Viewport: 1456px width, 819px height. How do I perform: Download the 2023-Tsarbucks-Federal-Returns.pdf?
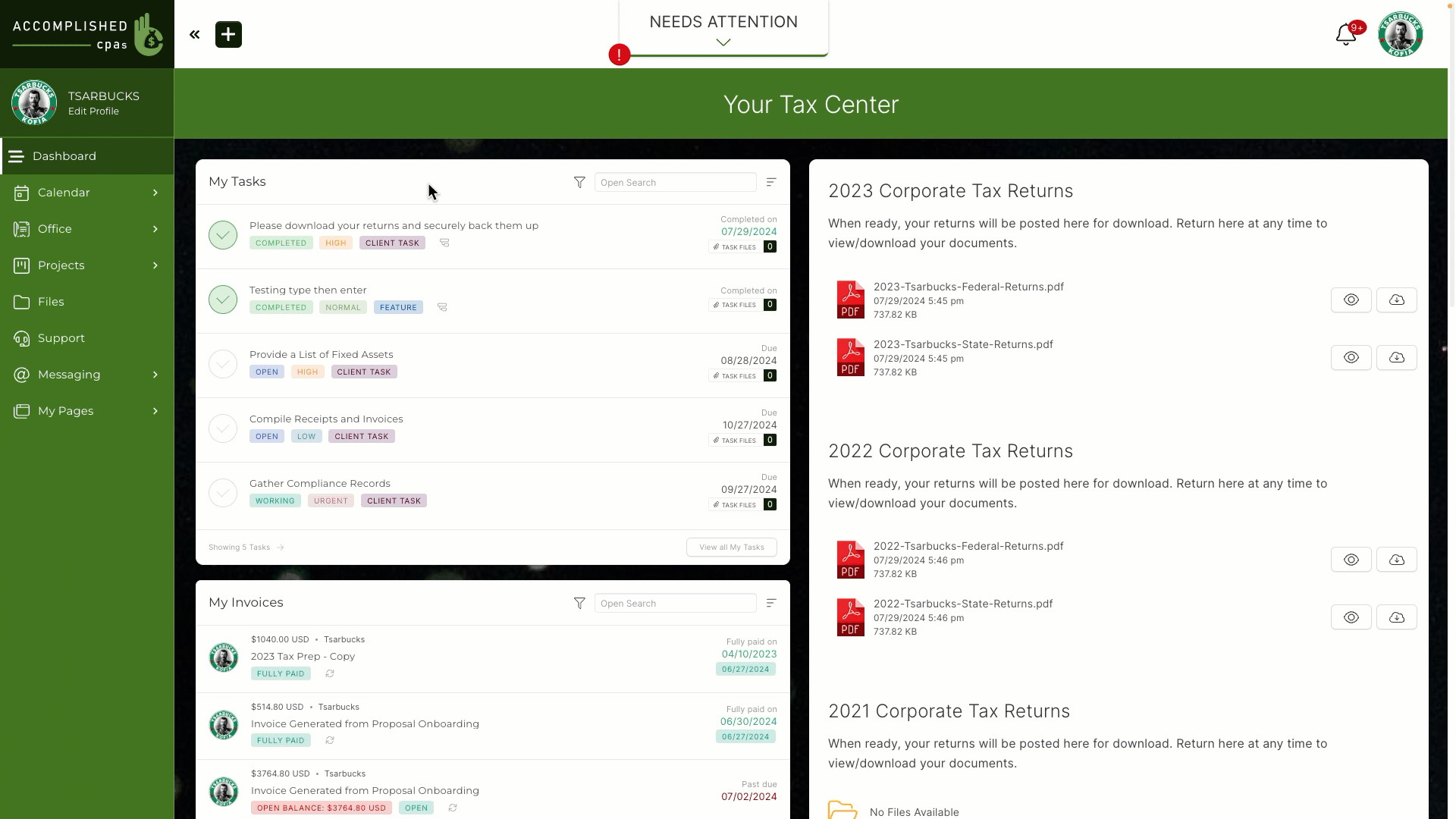click(x=1397, y=300)
